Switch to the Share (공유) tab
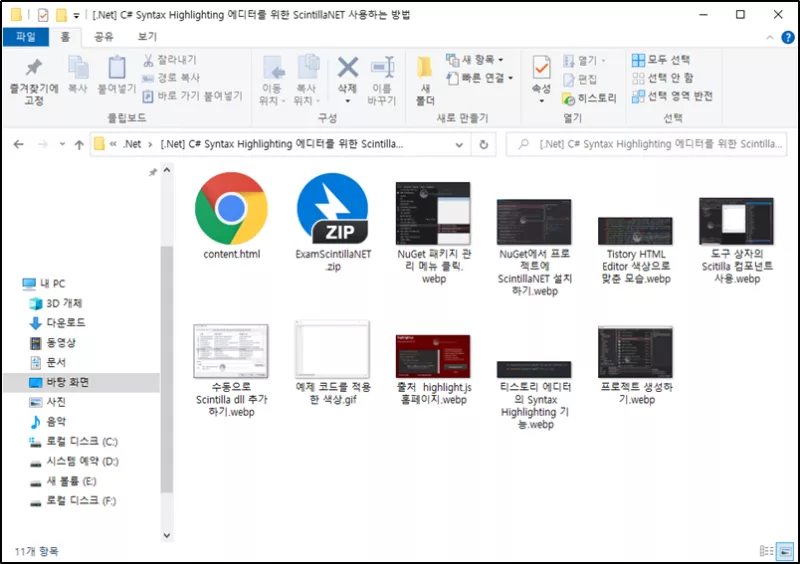The image size is (800, 564). (x=104, y=37)
